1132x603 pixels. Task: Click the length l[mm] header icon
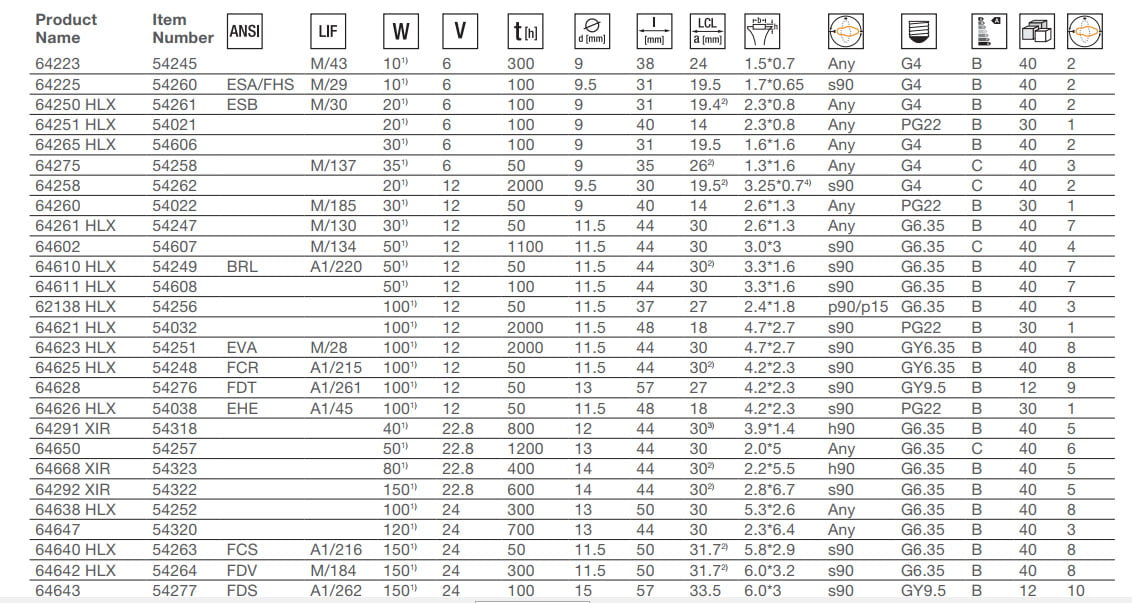(654, 31)
